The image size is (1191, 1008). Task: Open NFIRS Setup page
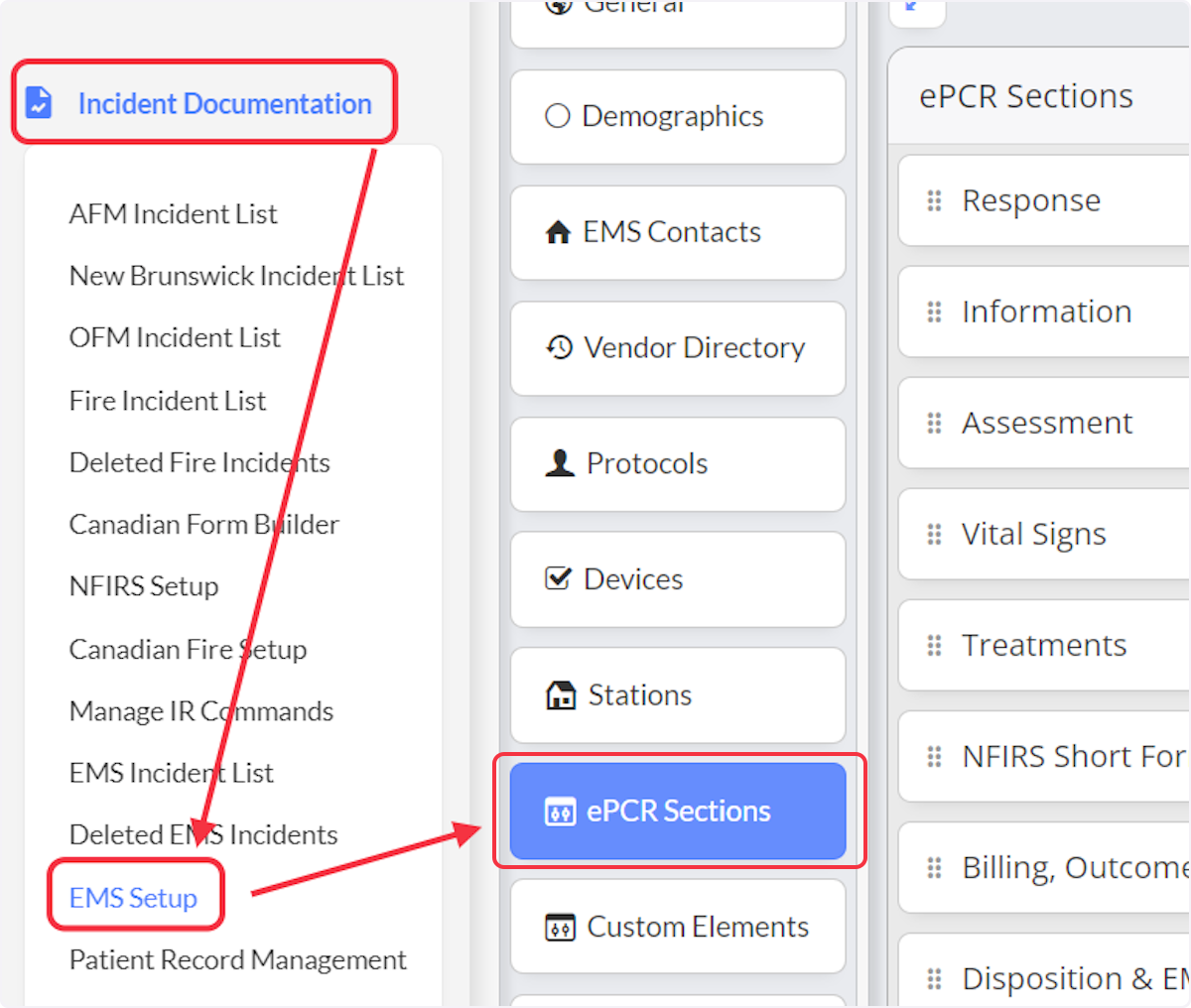click(x=144, y=586)
